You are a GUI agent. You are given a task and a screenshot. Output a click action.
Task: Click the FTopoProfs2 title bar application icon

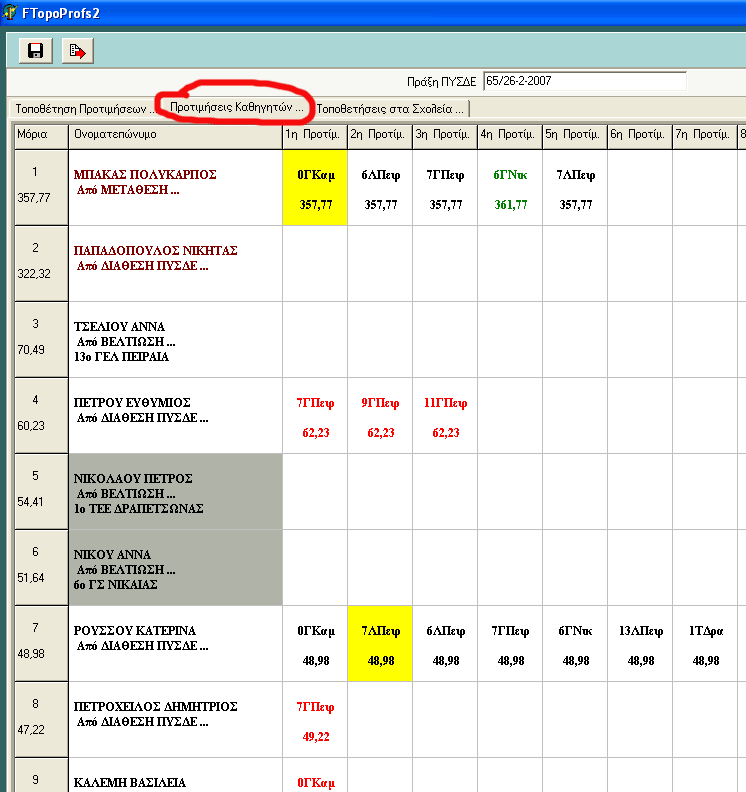tap(11, 12)
